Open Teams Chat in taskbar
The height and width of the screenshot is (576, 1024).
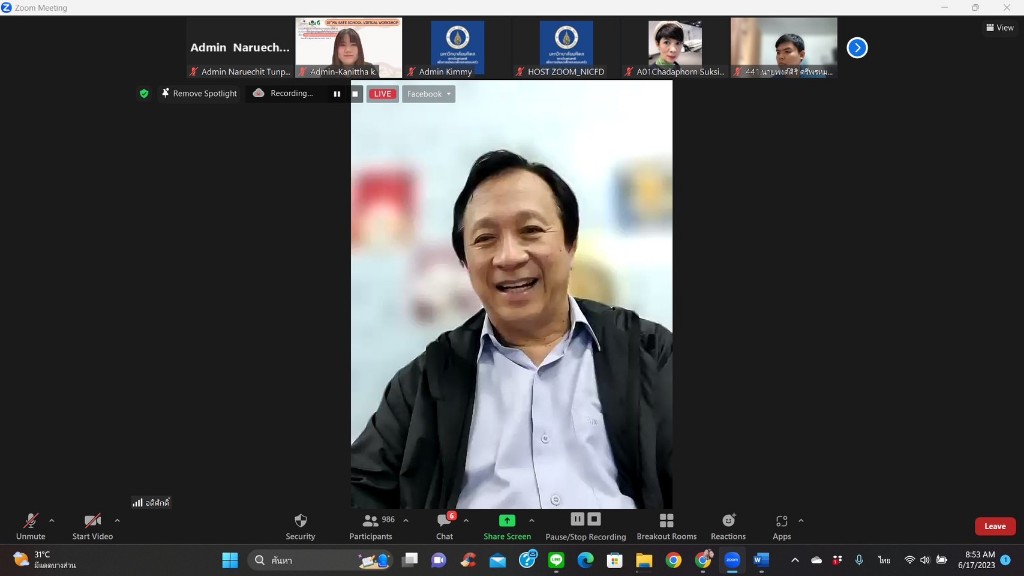[x=438, y=560]
